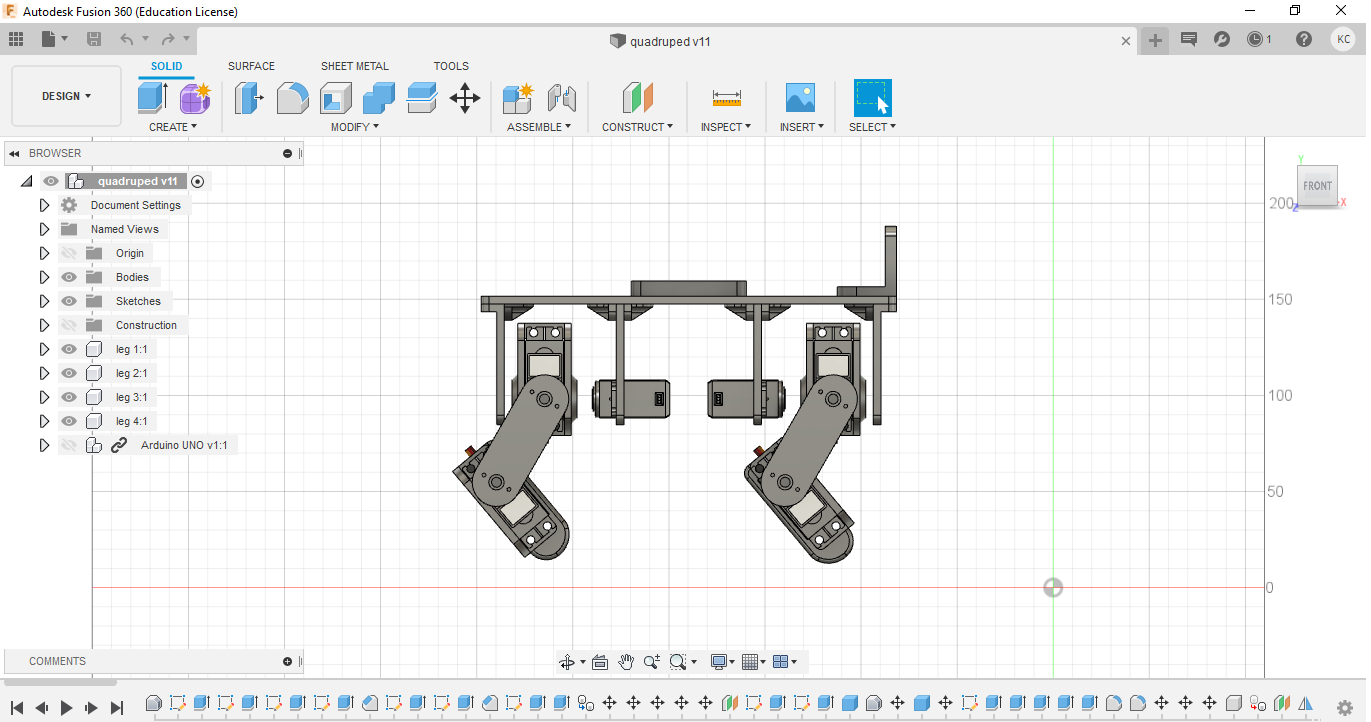
Task: Open the Display Settings dropdown
Action: pos(722,662)
